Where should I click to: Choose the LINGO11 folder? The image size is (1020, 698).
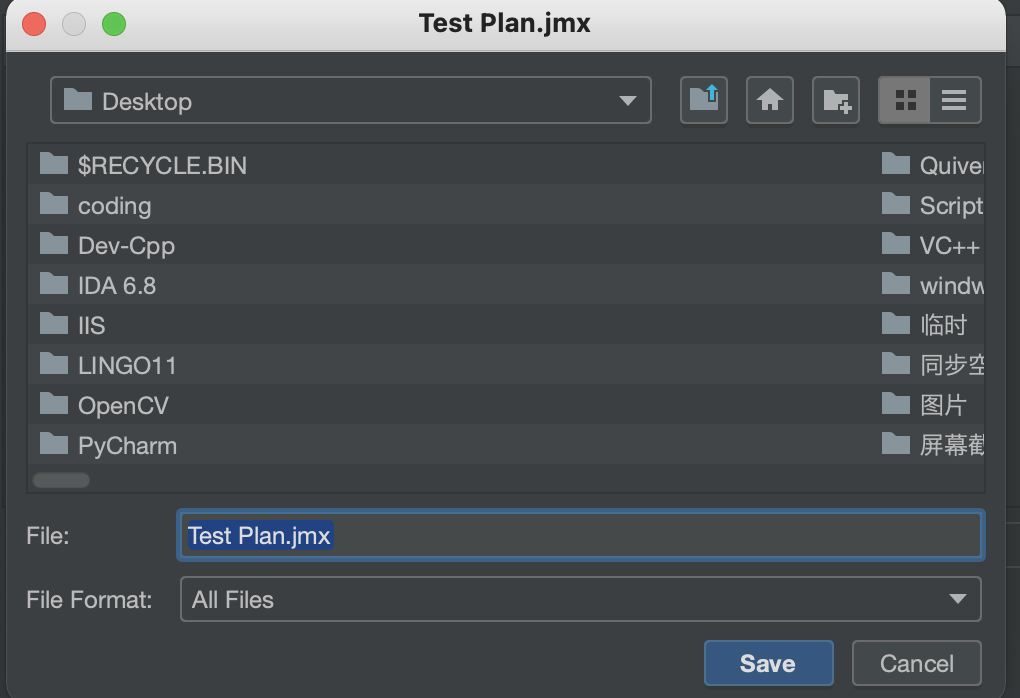coord(127,365)
